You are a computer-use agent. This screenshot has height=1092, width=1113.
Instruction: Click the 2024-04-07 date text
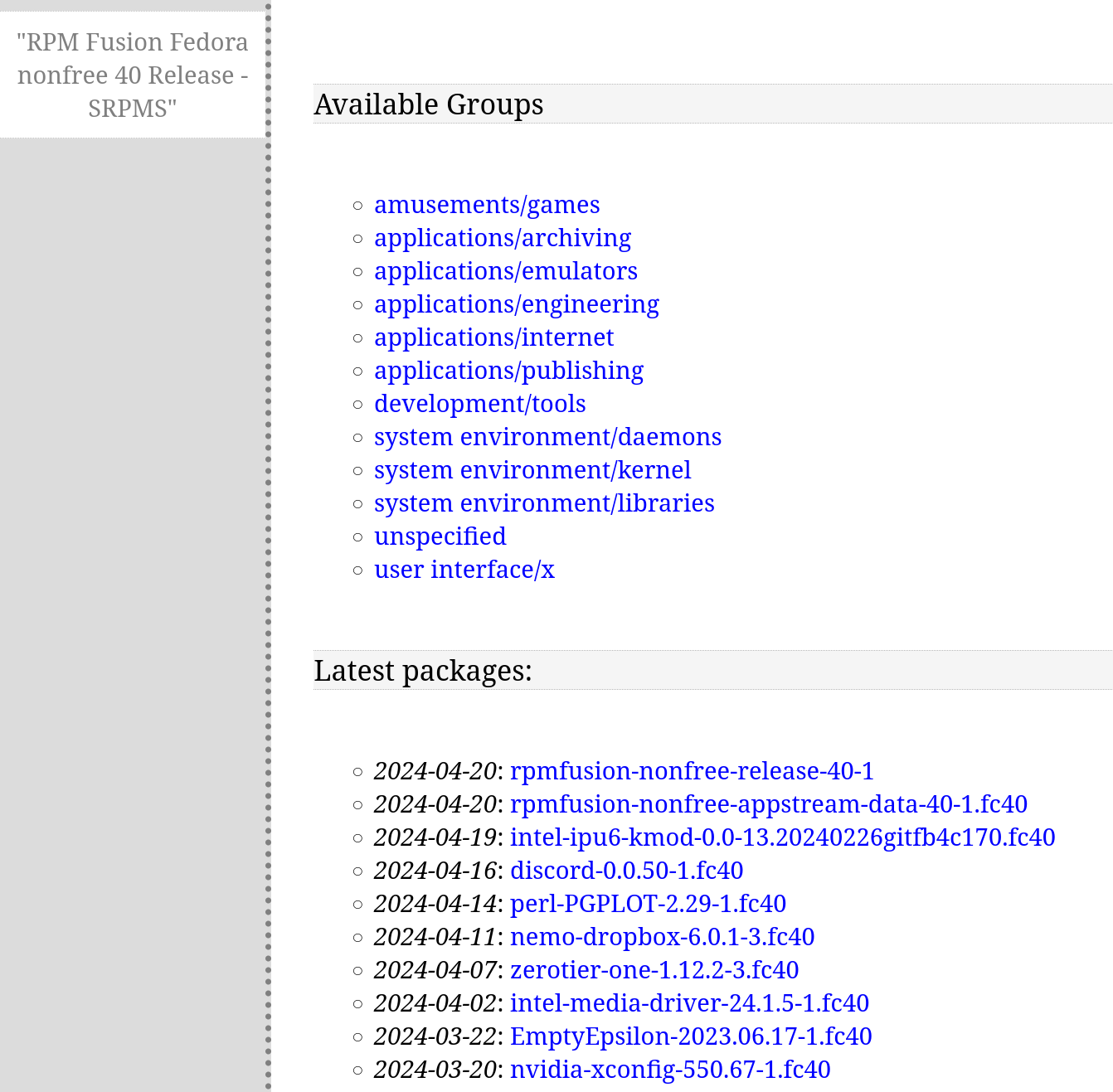[x=435, y=970]
